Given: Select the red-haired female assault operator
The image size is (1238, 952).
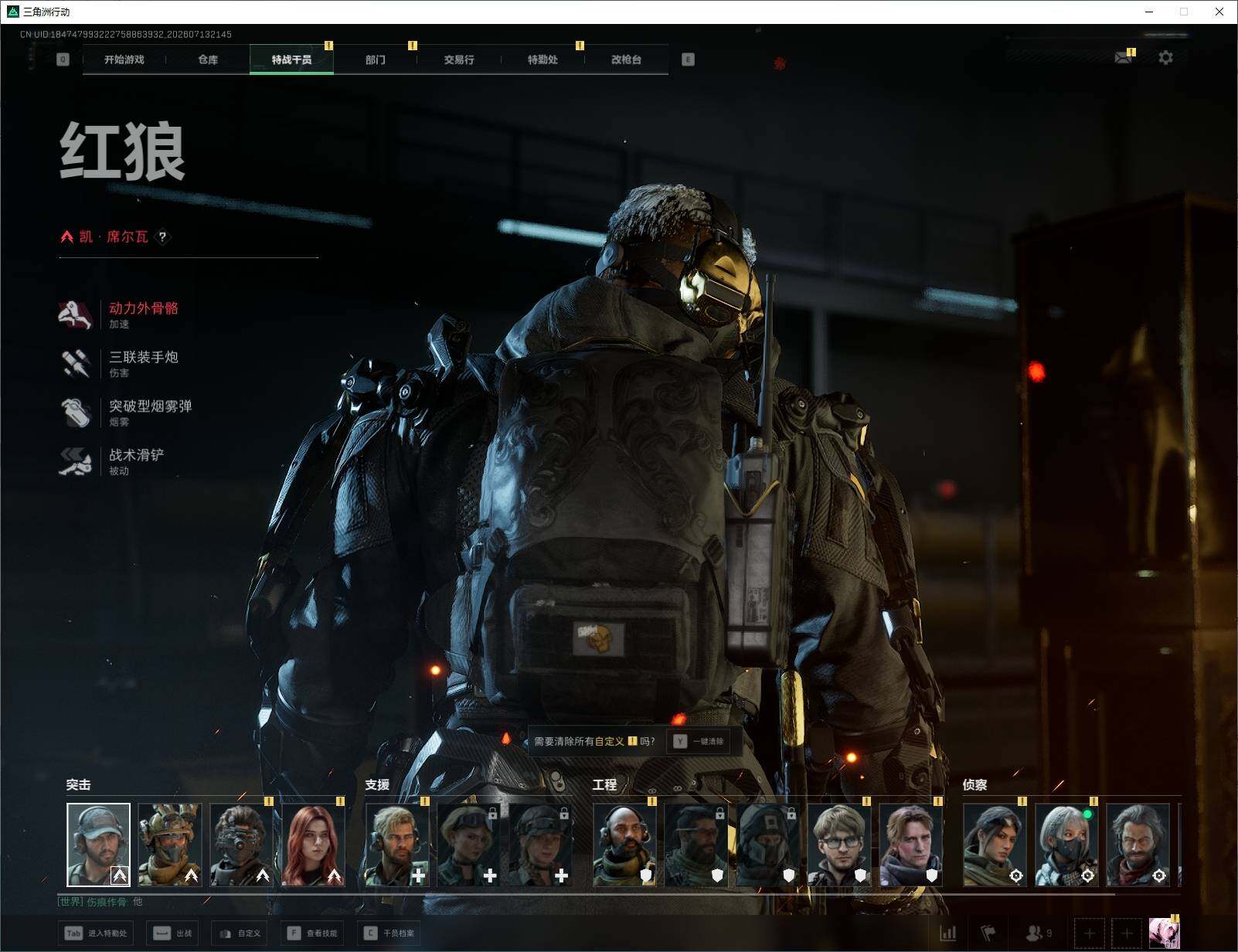Looking at the screenshot, I should click(x=313, y=845).
